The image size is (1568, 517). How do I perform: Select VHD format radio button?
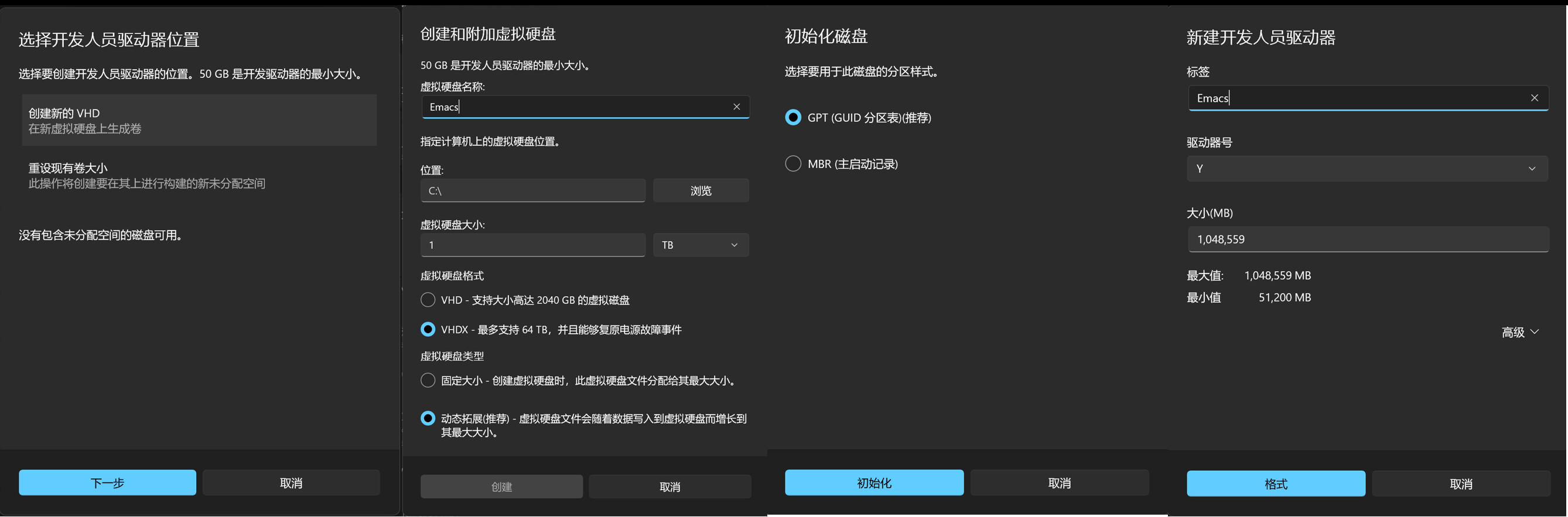tap(428, 300)
